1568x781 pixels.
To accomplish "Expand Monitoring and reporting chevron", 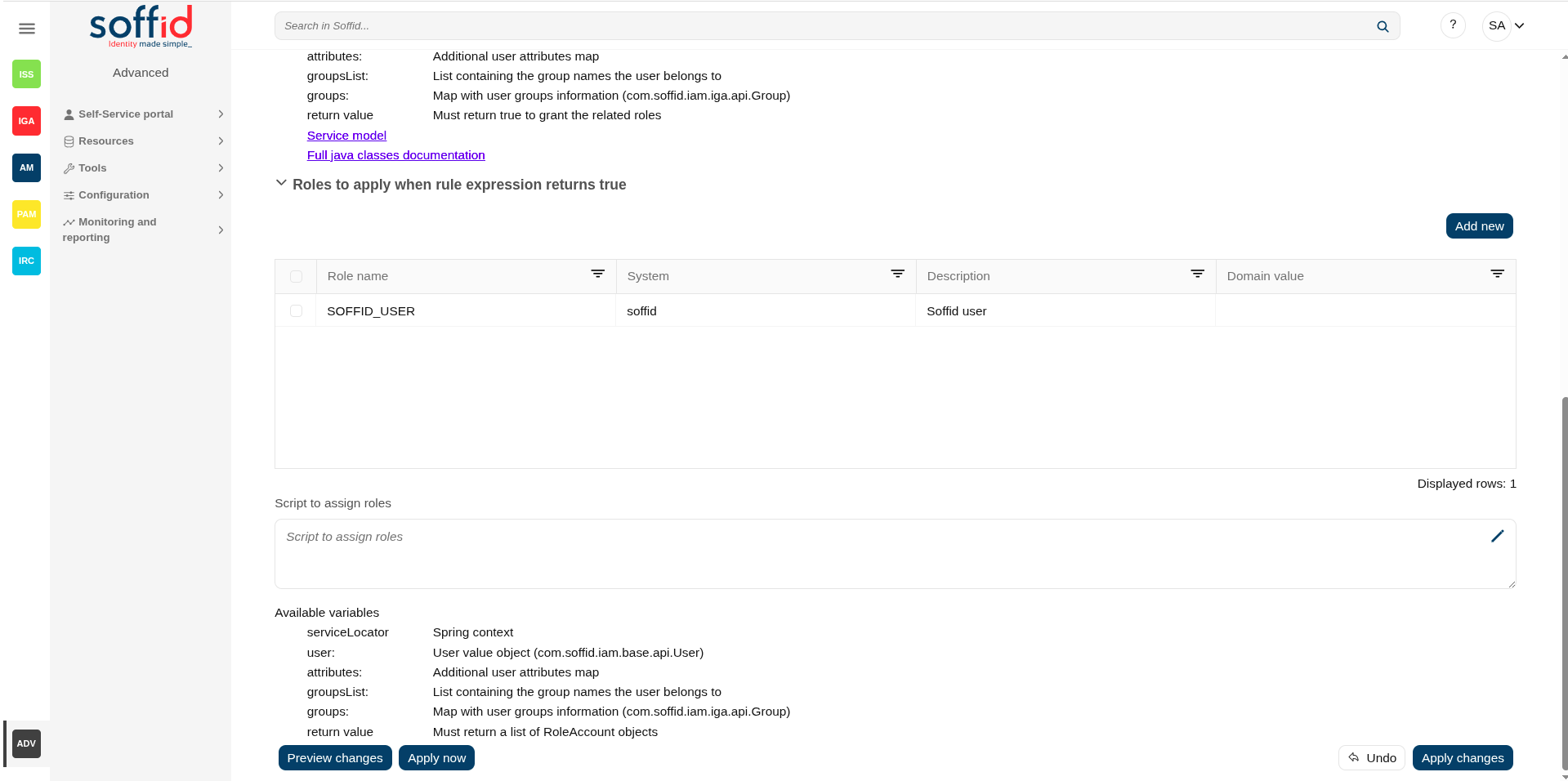I will pyautogui.click(x=221, y=230).
